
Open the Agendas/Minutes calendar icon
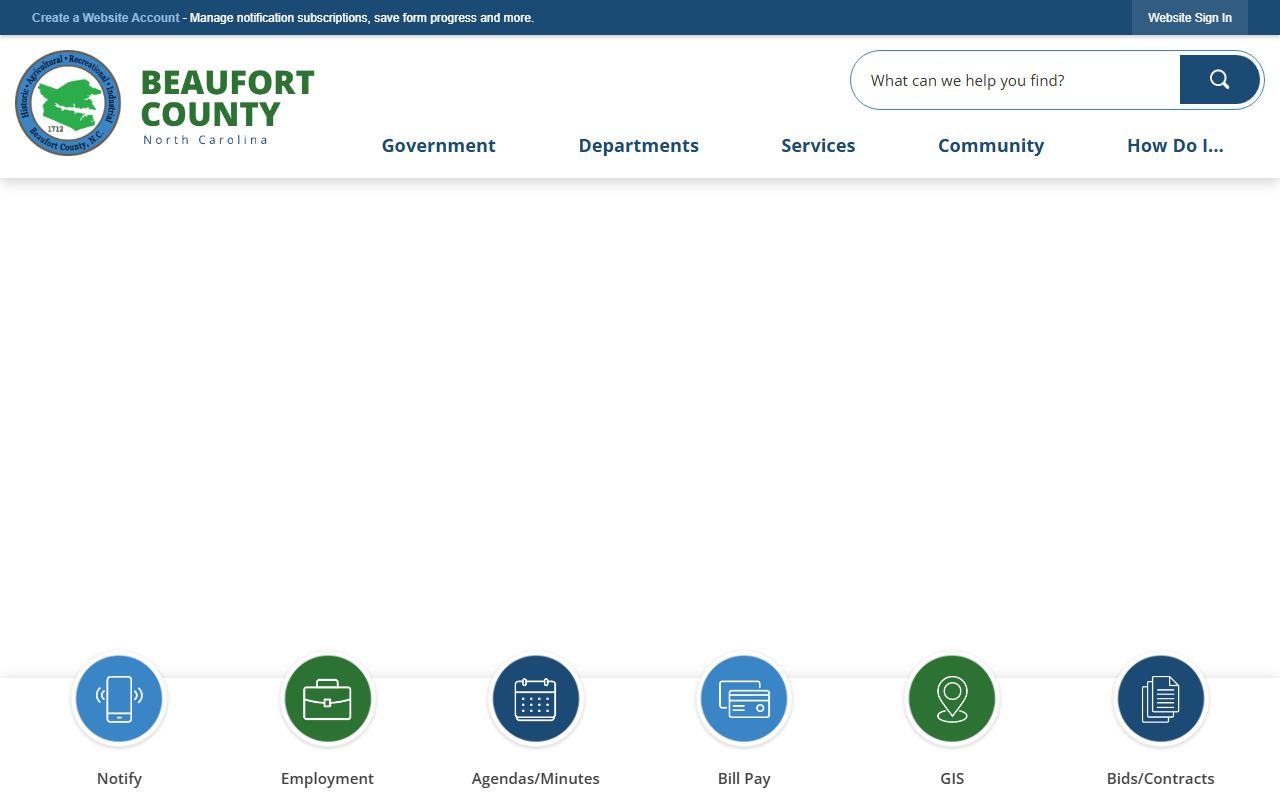pos(535,699)
